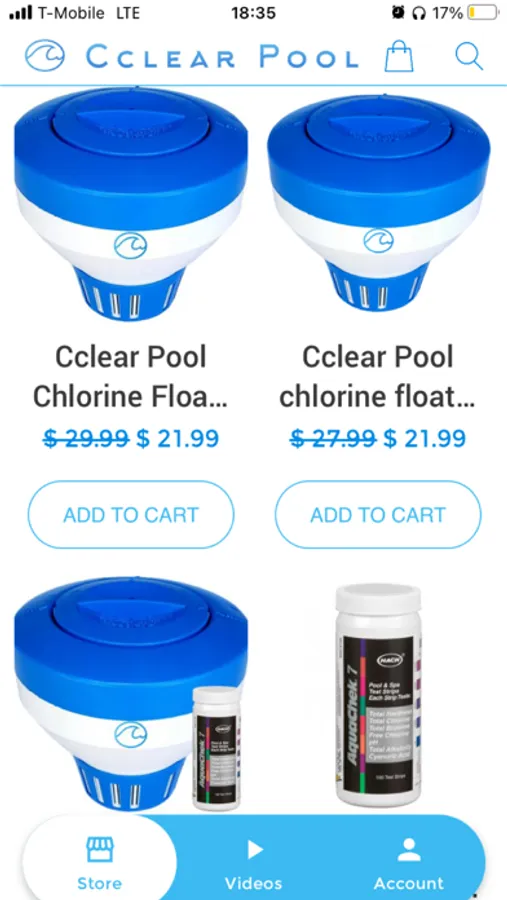
Task: Open the right Cclear Pool chlorine float... title
Action: (x=377, y=377)
